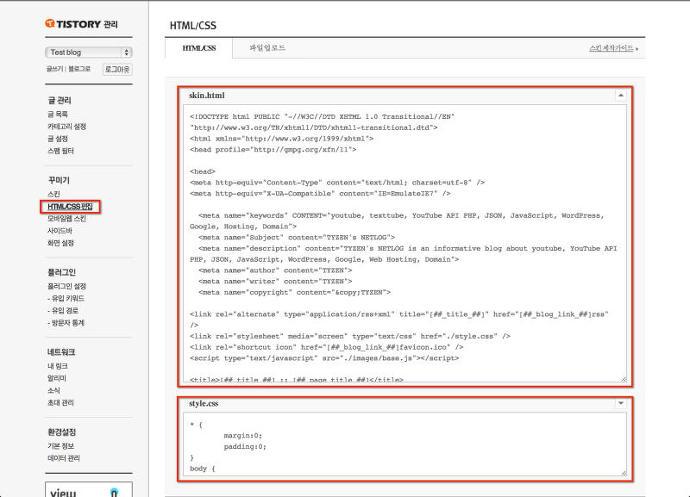Open 초대 관리 in sidebar

pos(61,403)
